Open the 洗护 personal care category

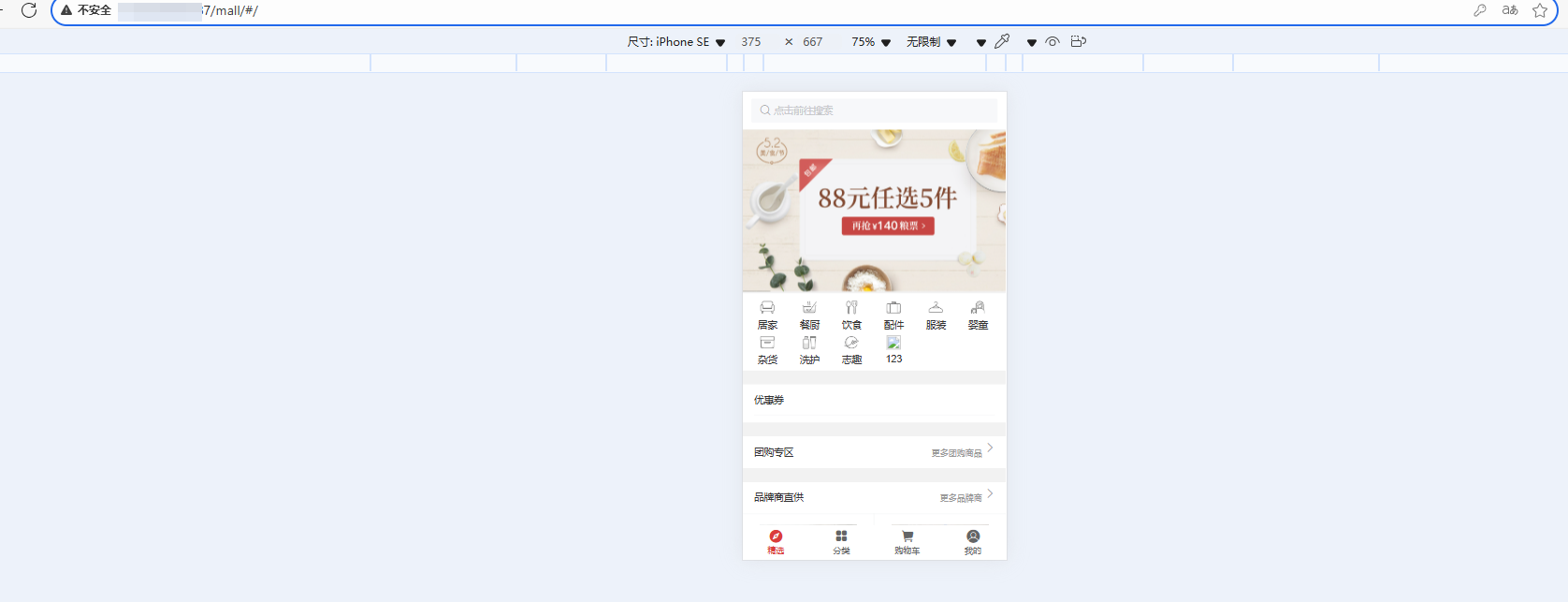click(x=809, y=349)
